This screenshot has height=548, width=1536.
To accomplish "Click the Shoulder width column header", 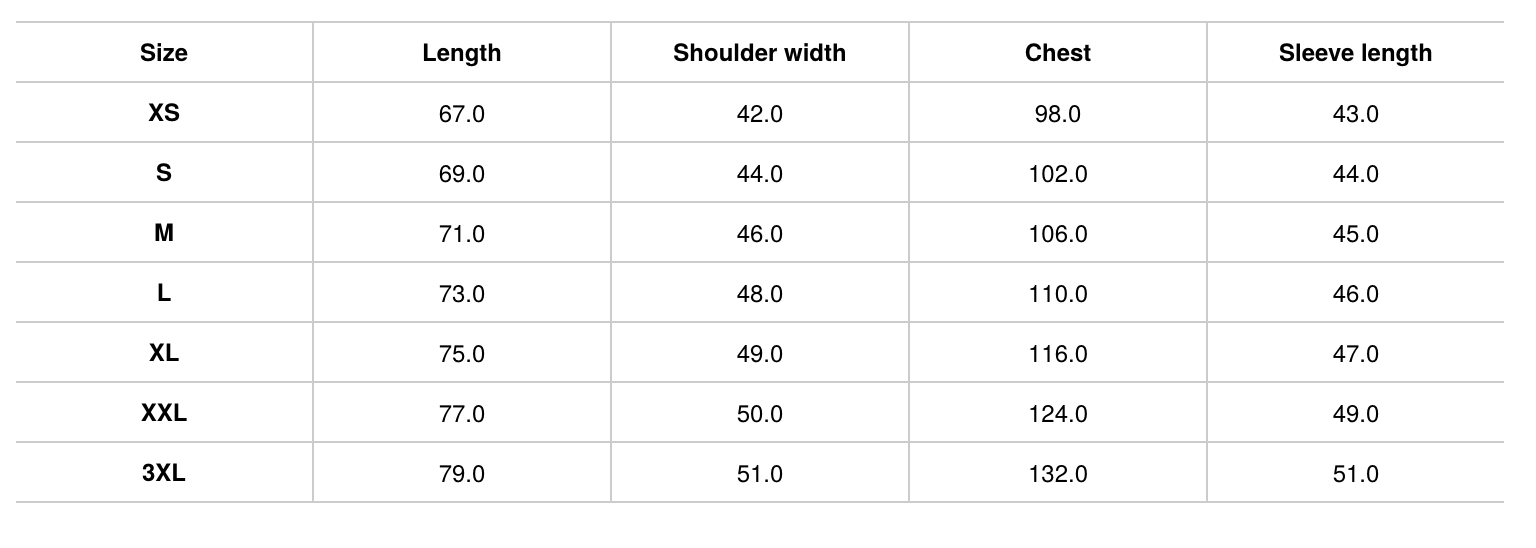I will (x=759, y=53).
